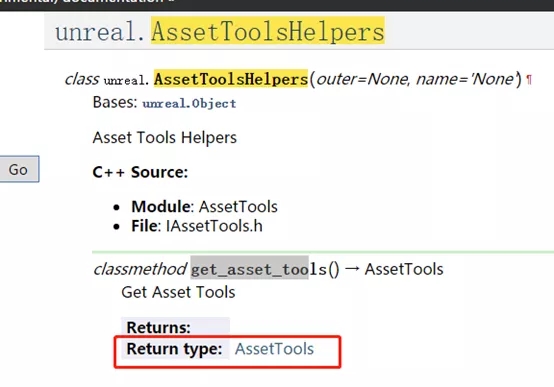Click the classmethod keyword

coord(140,269)
